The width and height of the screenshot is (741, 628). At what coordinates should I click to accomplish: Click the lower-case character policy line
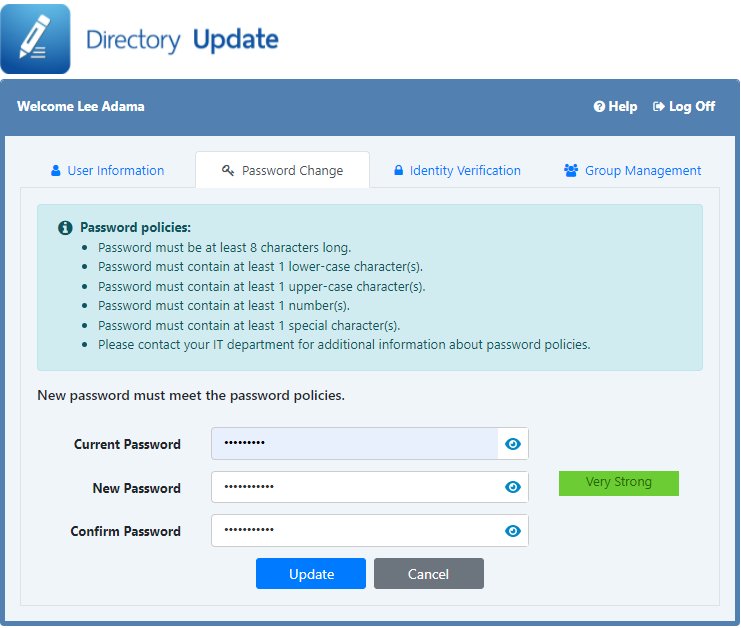[260, 267]
